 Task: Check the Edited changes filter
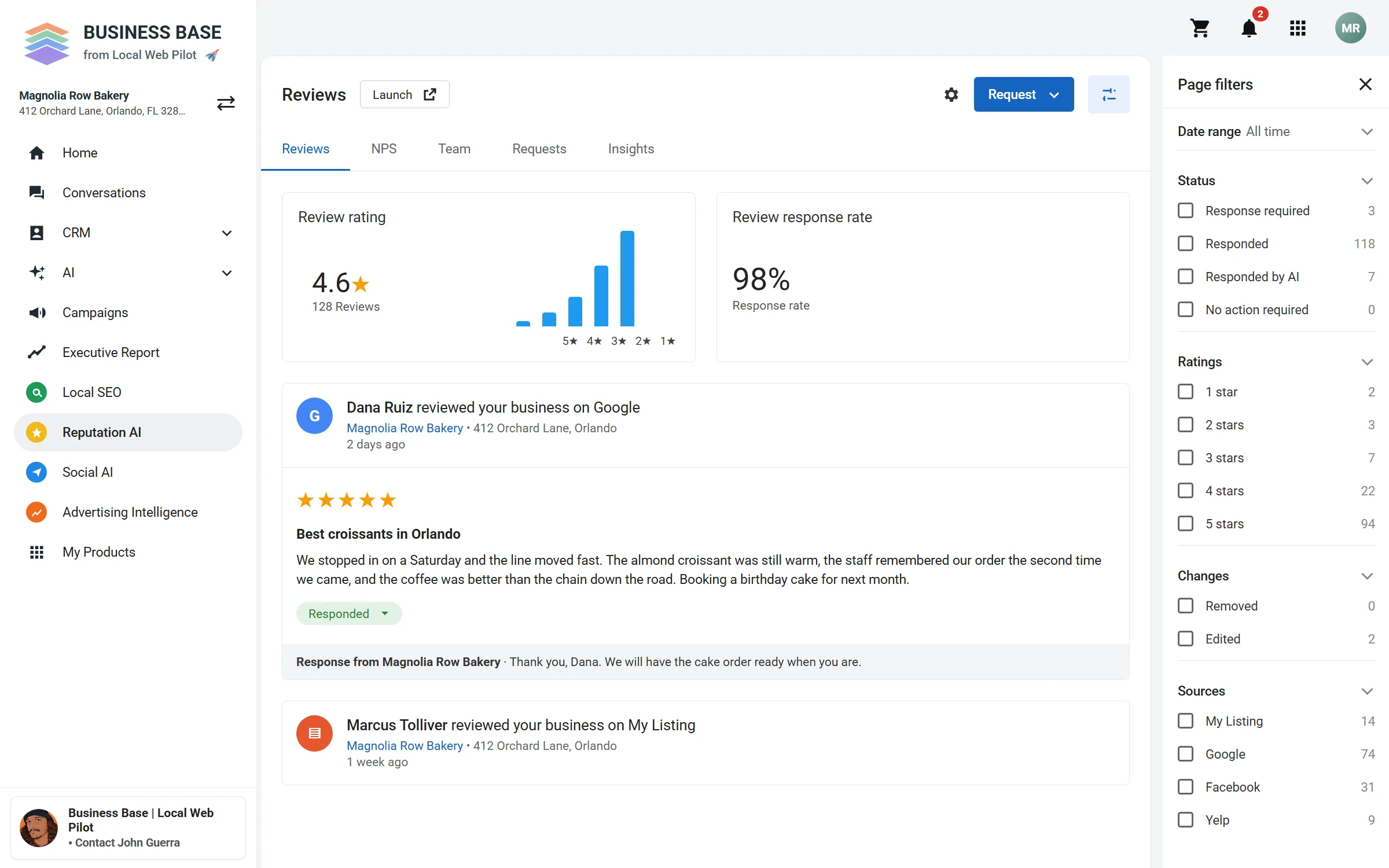[x=1185, y=639]
